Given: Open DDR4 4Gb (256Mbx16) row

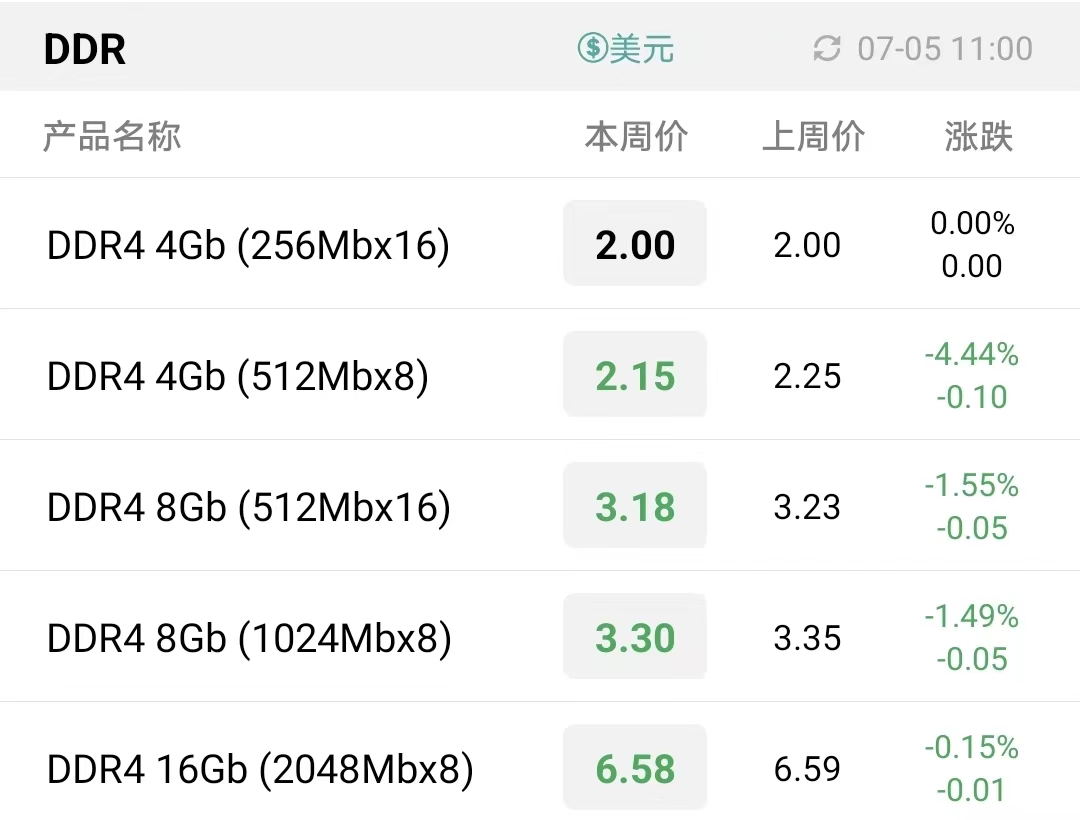Looking at the screenshot, I should click(x=540, y=243).
